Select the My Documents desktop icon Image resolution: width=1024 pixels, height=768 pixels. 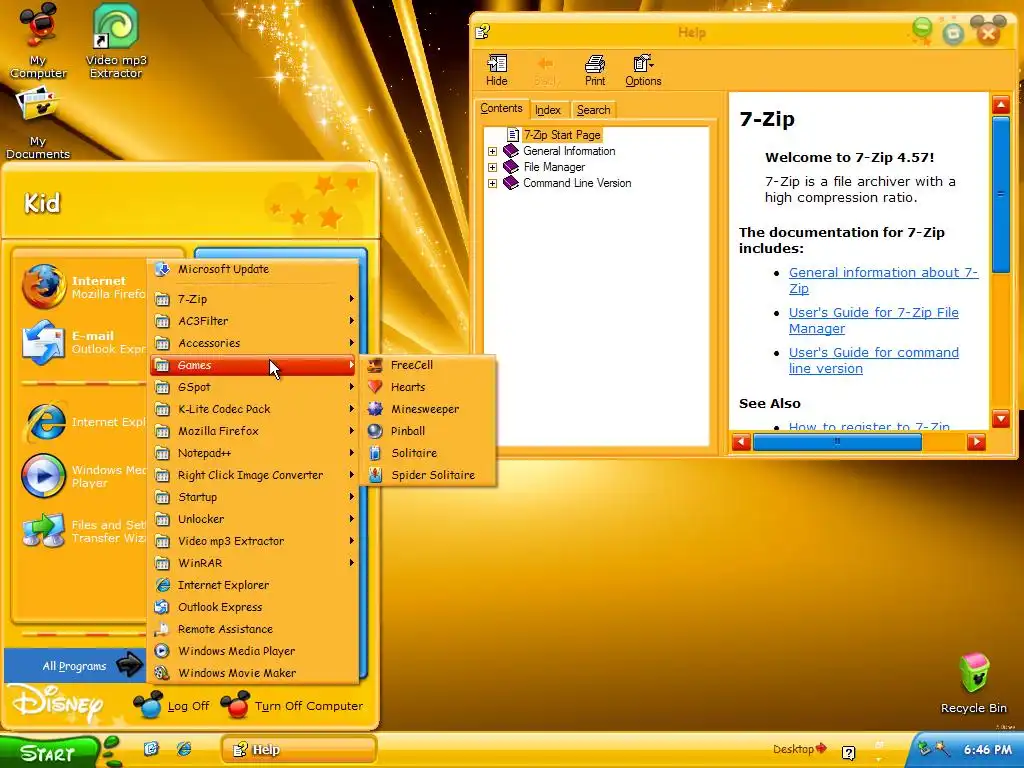[x=38, y=124]
